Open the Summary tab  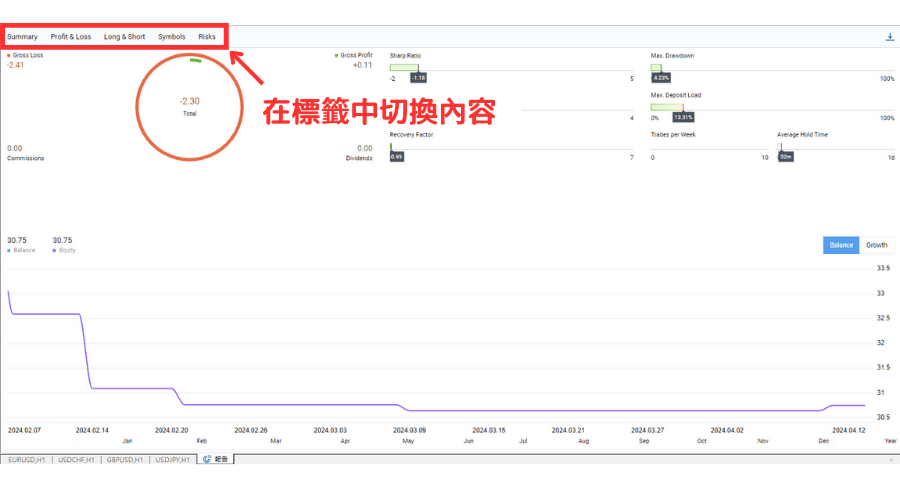[x=22, y=37]
